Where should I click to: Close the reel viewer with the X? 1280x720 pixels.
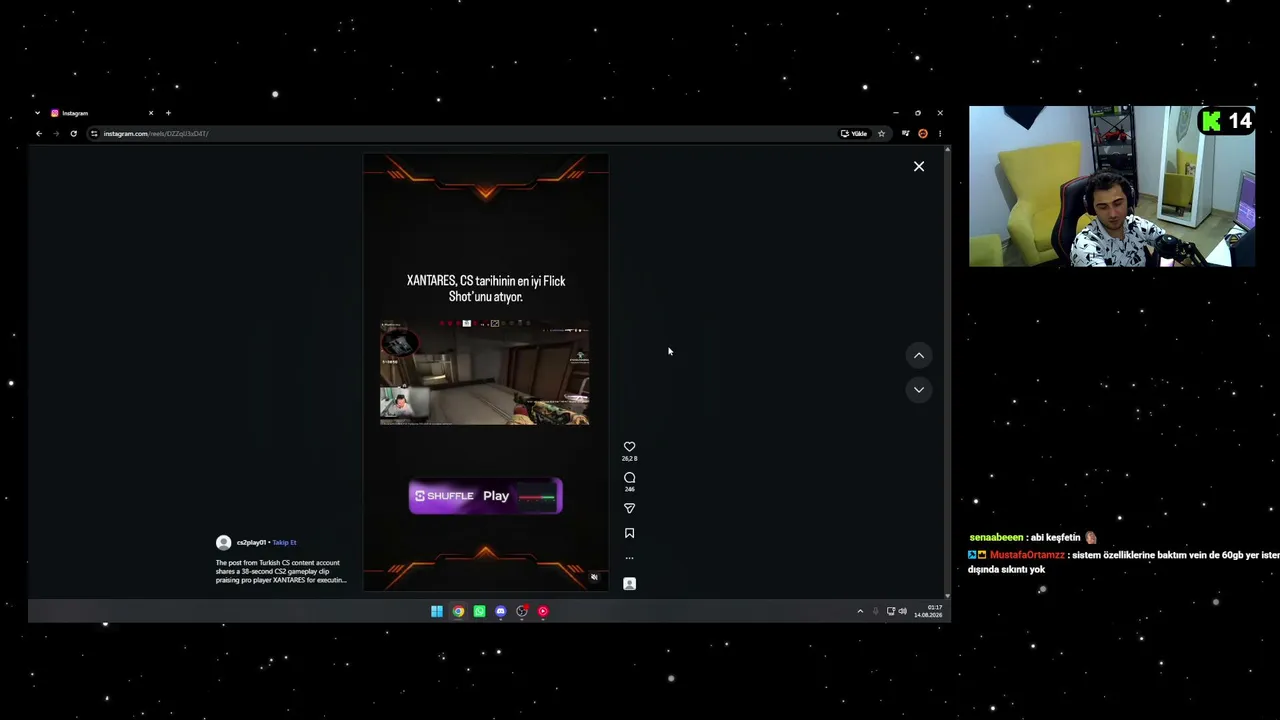coord(919,166)
